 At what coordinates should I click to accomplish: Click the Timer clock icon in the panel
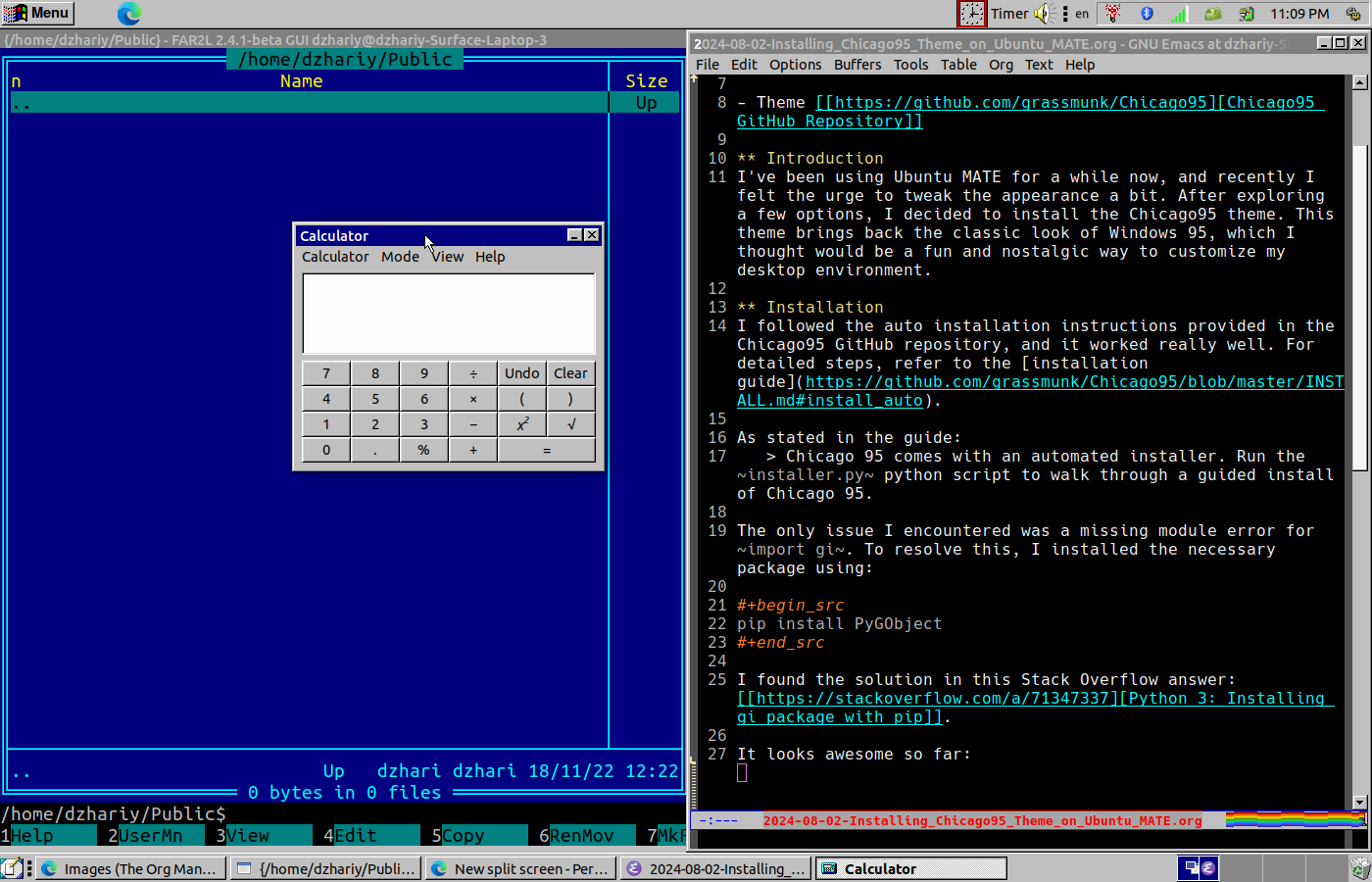pos(971,14)
